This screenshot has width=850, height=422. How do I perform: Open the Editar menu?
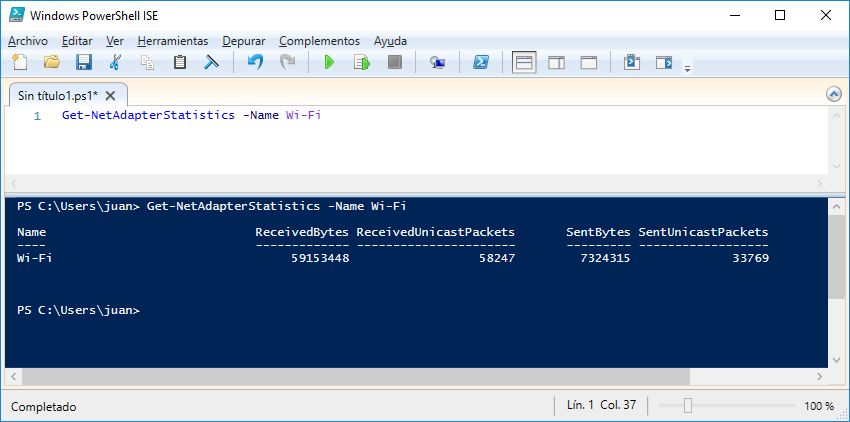[x=77, y=41]
